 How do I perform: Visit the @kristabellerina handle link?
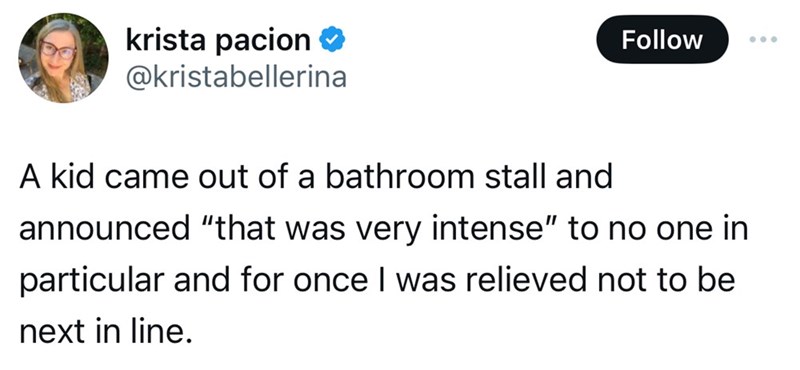[236, 77]
